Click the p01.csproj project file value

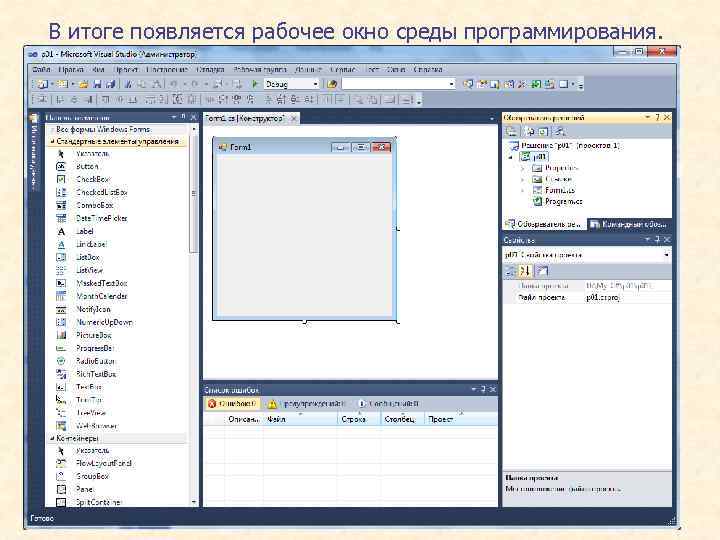pyautogui.click(x=603, y=298)
